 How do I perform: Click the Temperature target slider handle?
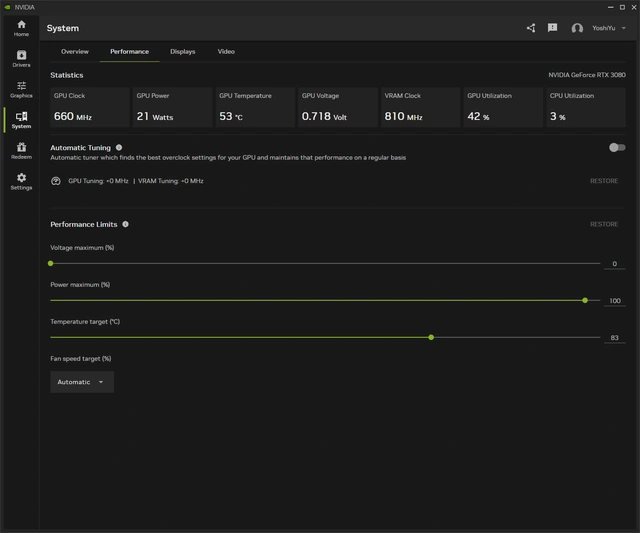coord(431,338)
